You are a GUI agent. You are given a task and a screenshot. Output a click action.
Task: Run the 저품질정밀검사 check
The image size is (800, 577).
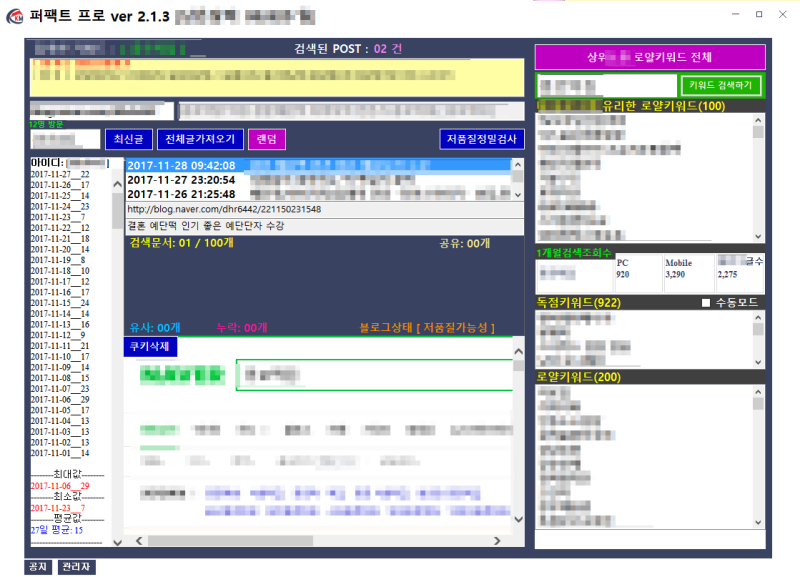[482, 139]
